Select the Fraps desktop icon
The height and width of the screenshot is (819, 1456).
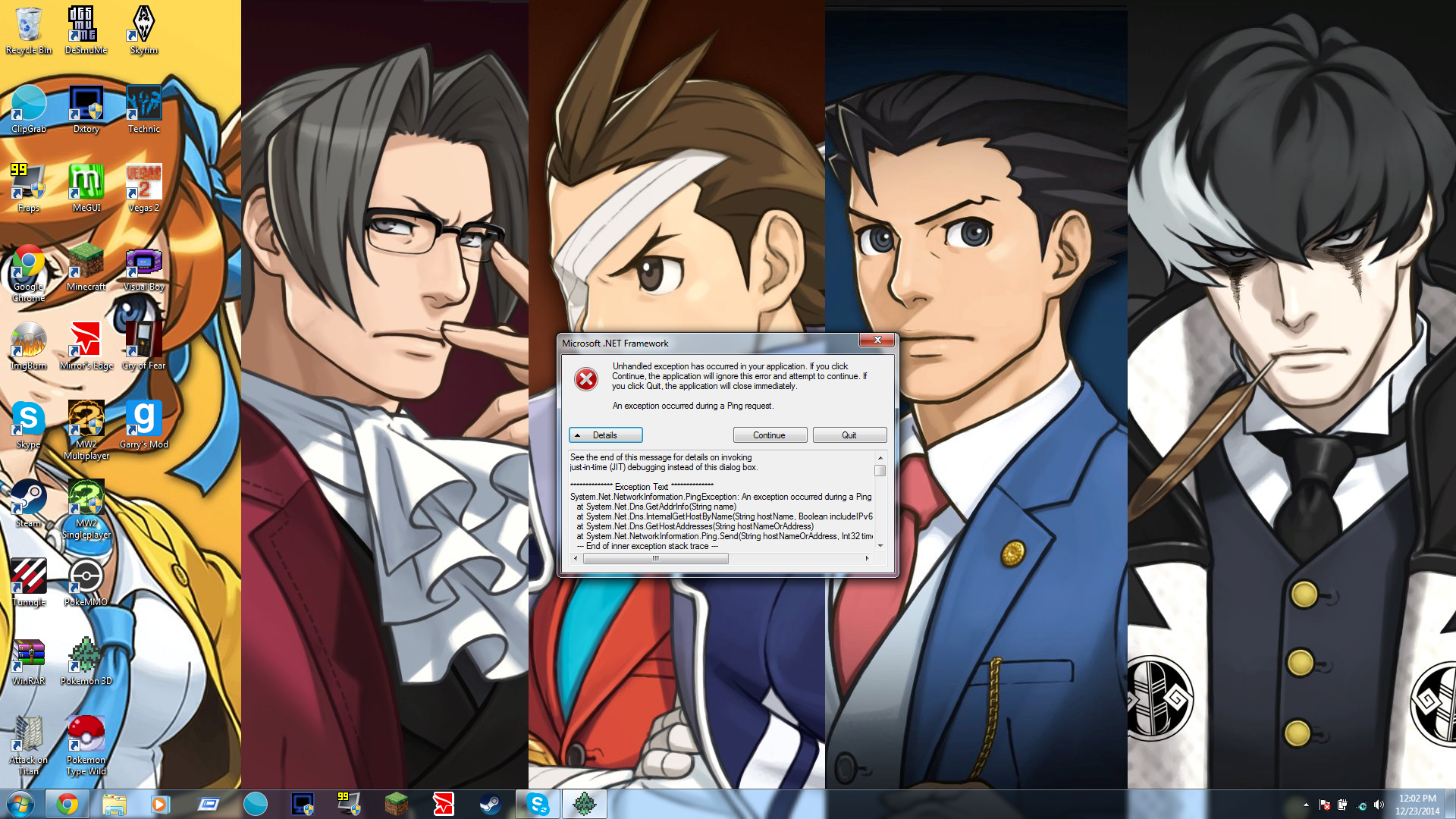29,188
